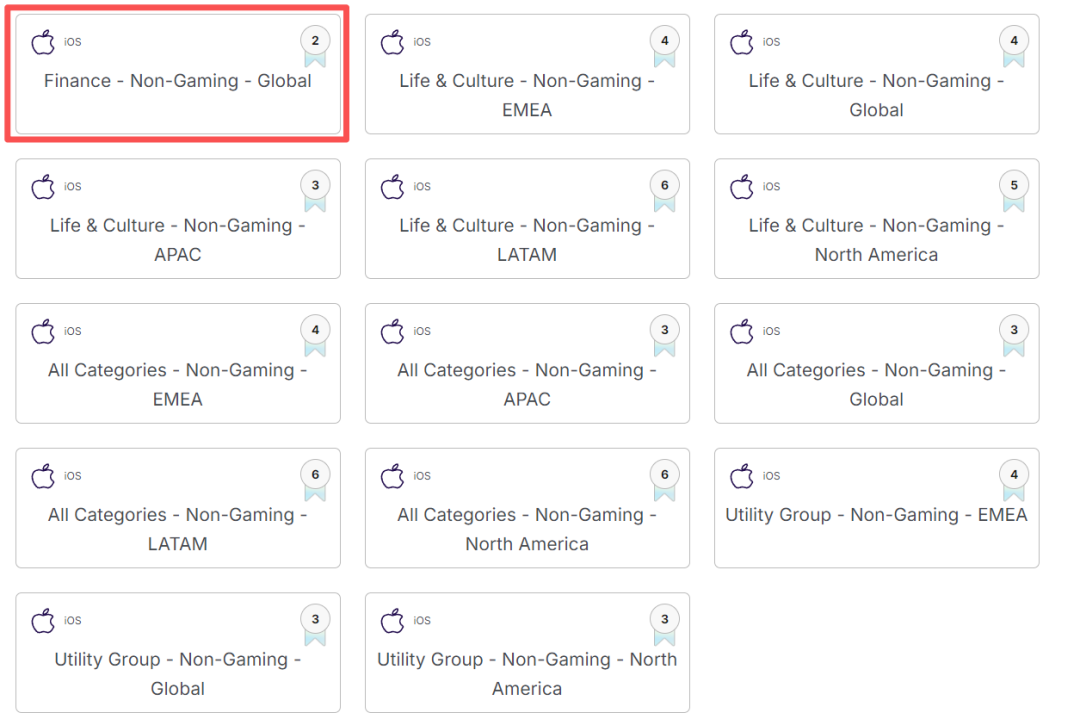The image size is (1080, 719).
Task: Open Life & Culture - Non-Gaming - EMEA title
Action: 527,95
